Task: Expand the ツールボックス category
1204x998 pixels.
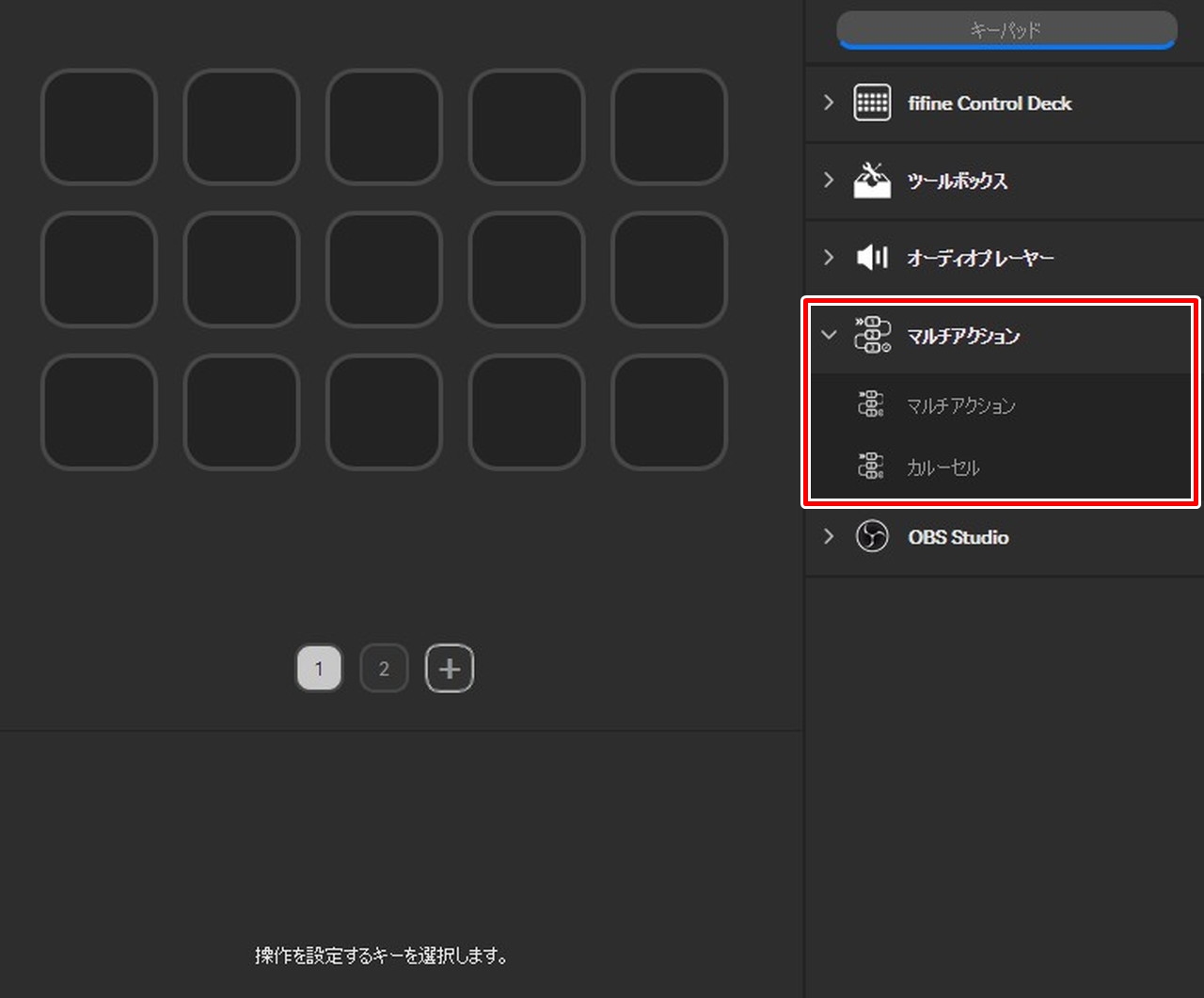Action: 829,180
